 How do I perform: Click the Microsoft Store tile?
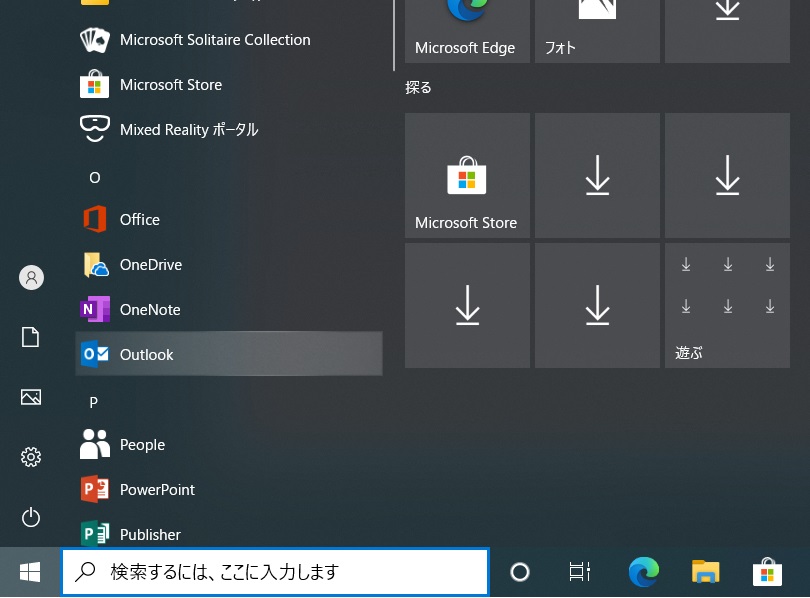[467, 176]
